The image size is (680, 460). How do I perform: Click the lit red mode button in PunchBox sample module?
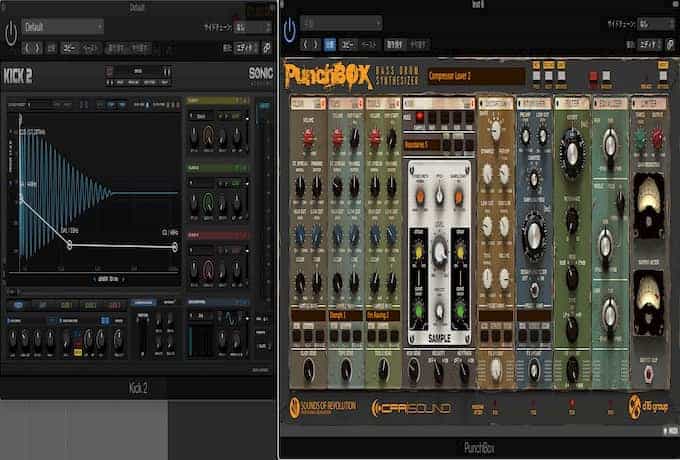click(x=419, y=117)
